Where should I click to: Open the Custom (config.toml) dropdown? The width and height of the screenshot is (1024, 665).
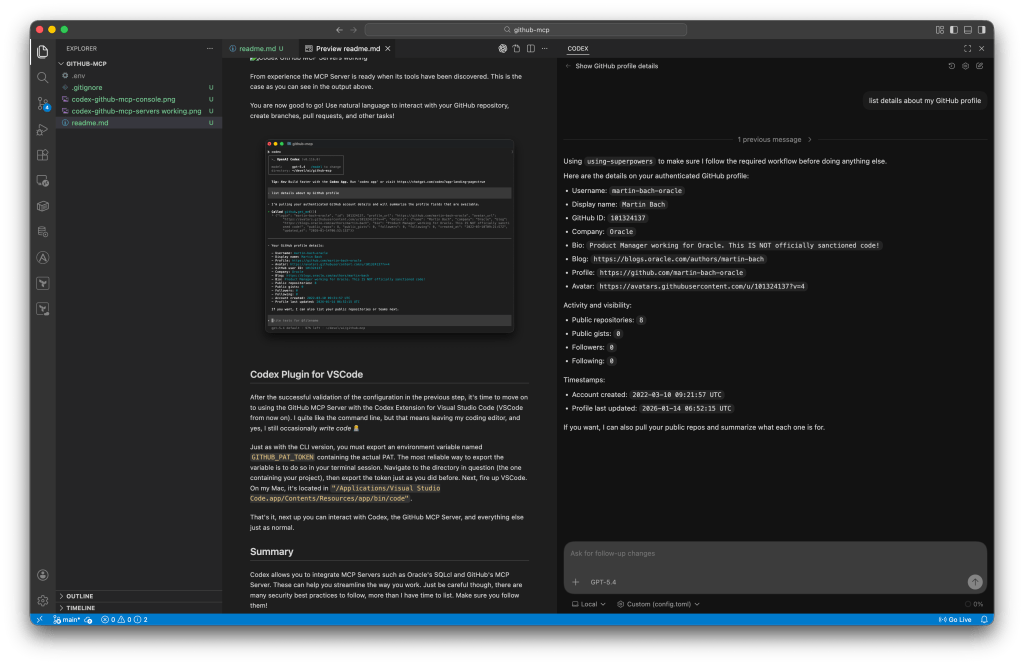coord(656,604)
